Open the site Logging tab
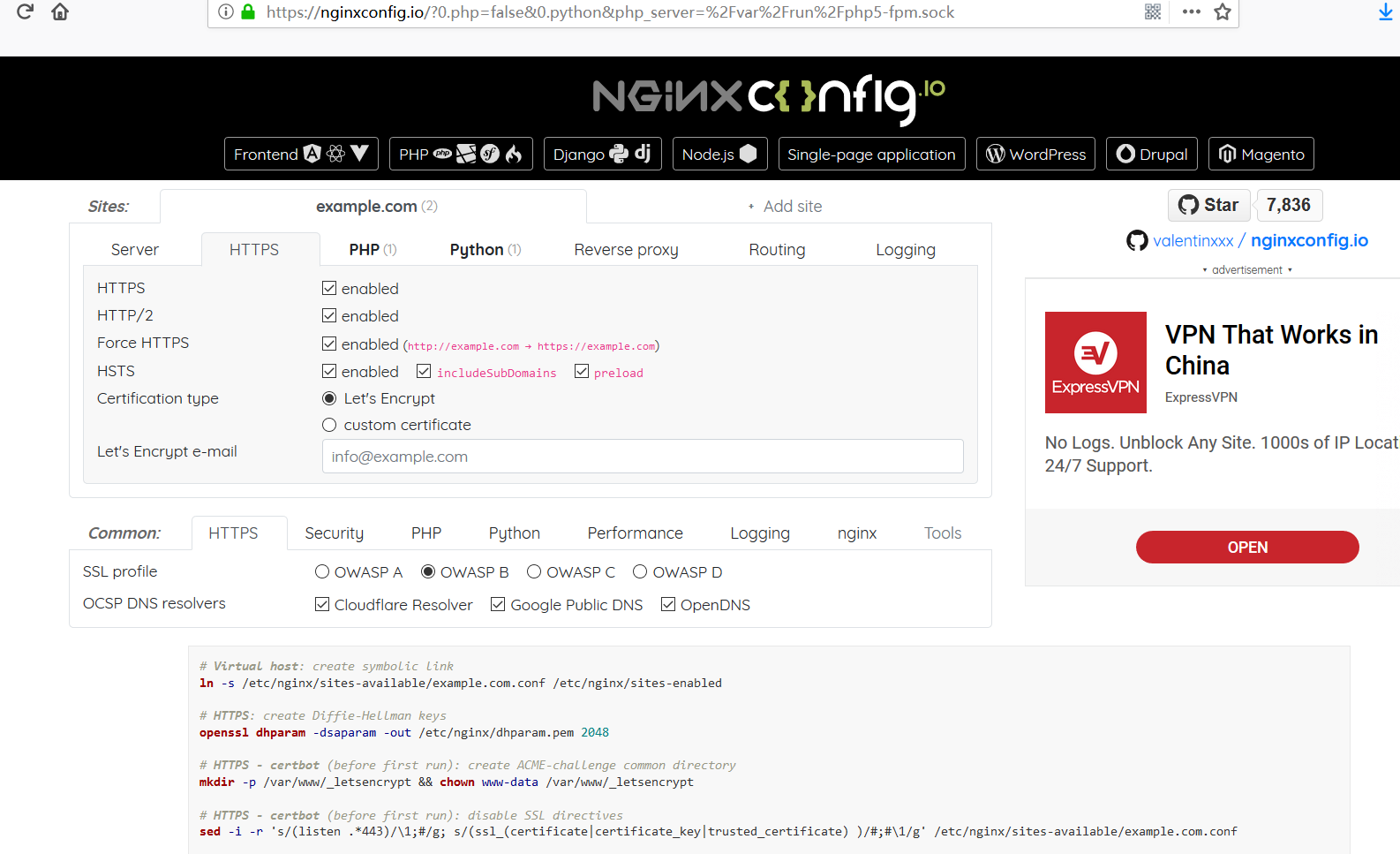The height and width of the screenshot is (854, 1400). coord(906,249)
